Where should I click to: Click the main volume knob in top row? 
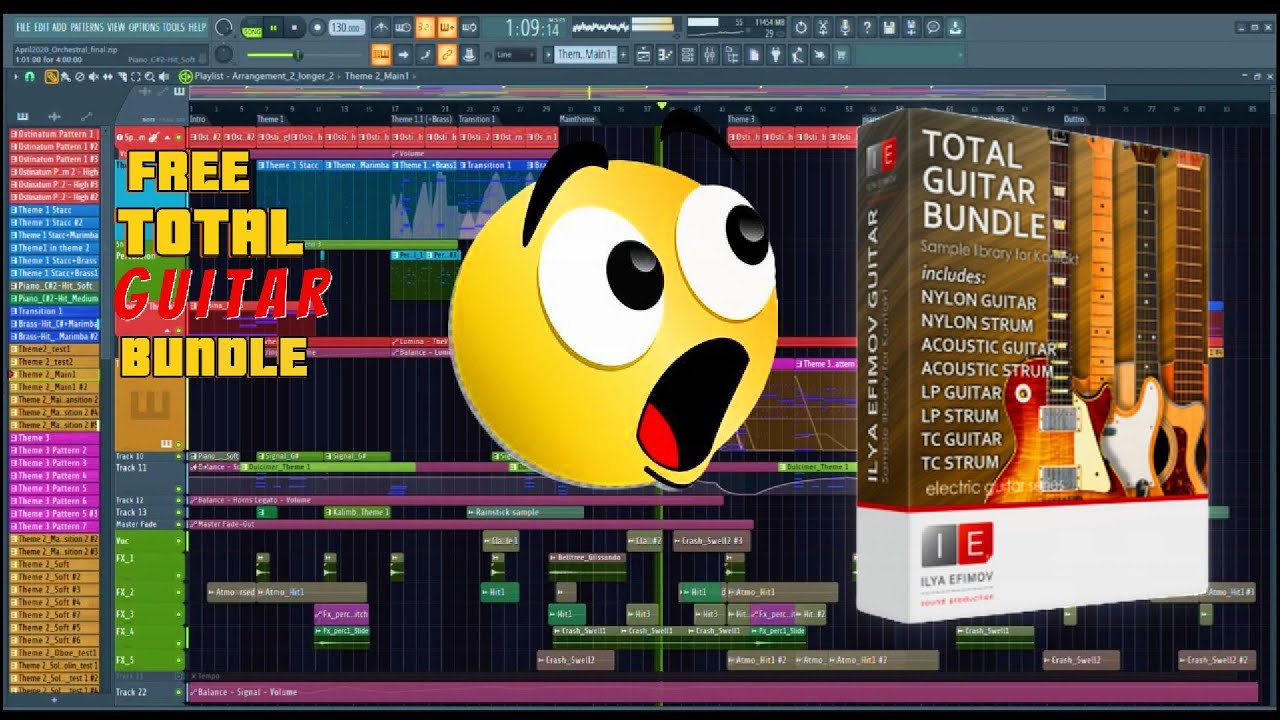[x=224, y=27]
